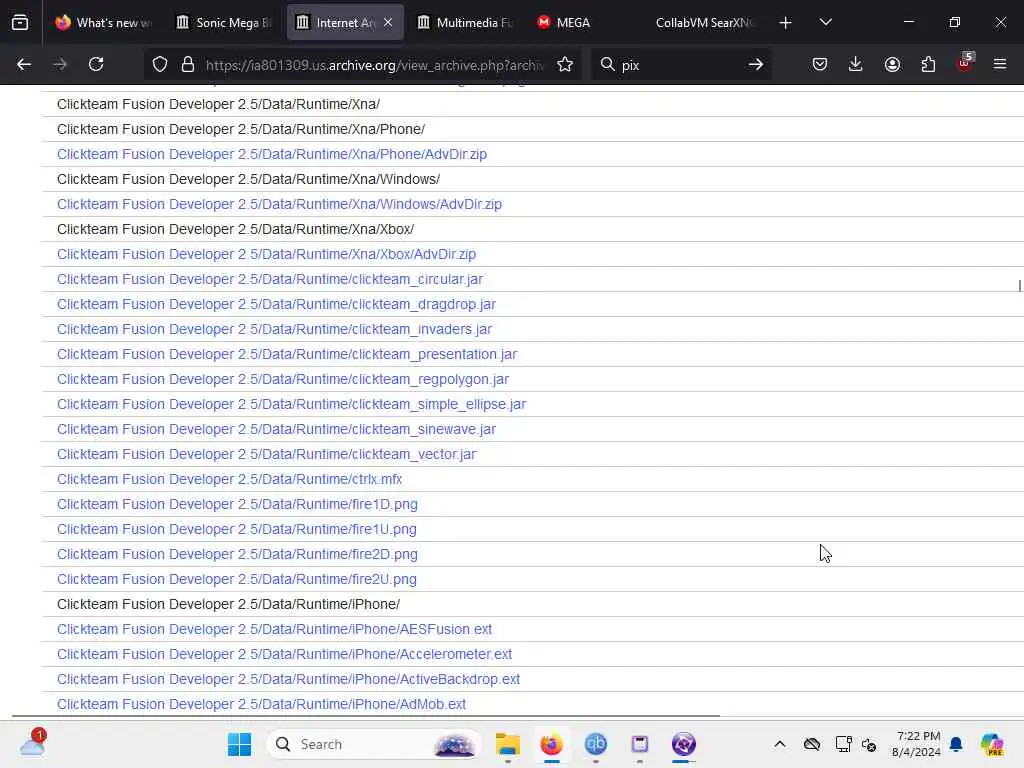Reload the current page

coord(96,64)
